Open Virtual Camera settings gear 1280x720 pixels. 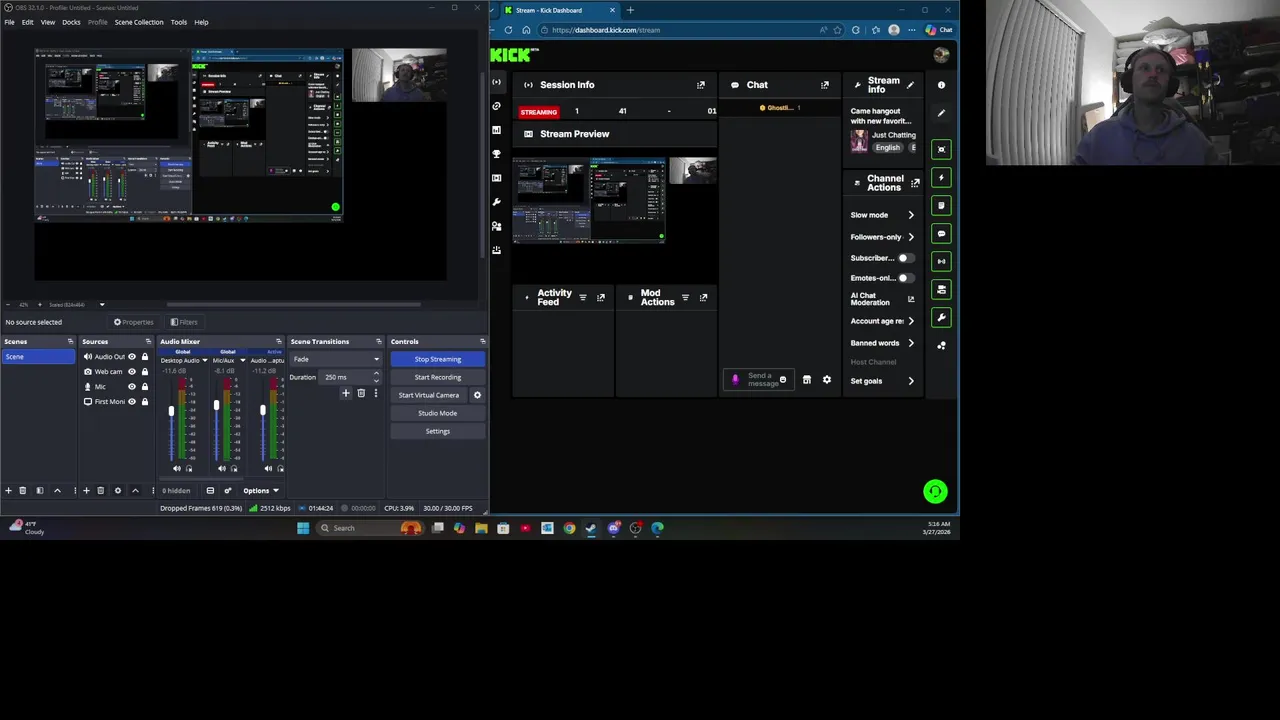click(477, 395)
